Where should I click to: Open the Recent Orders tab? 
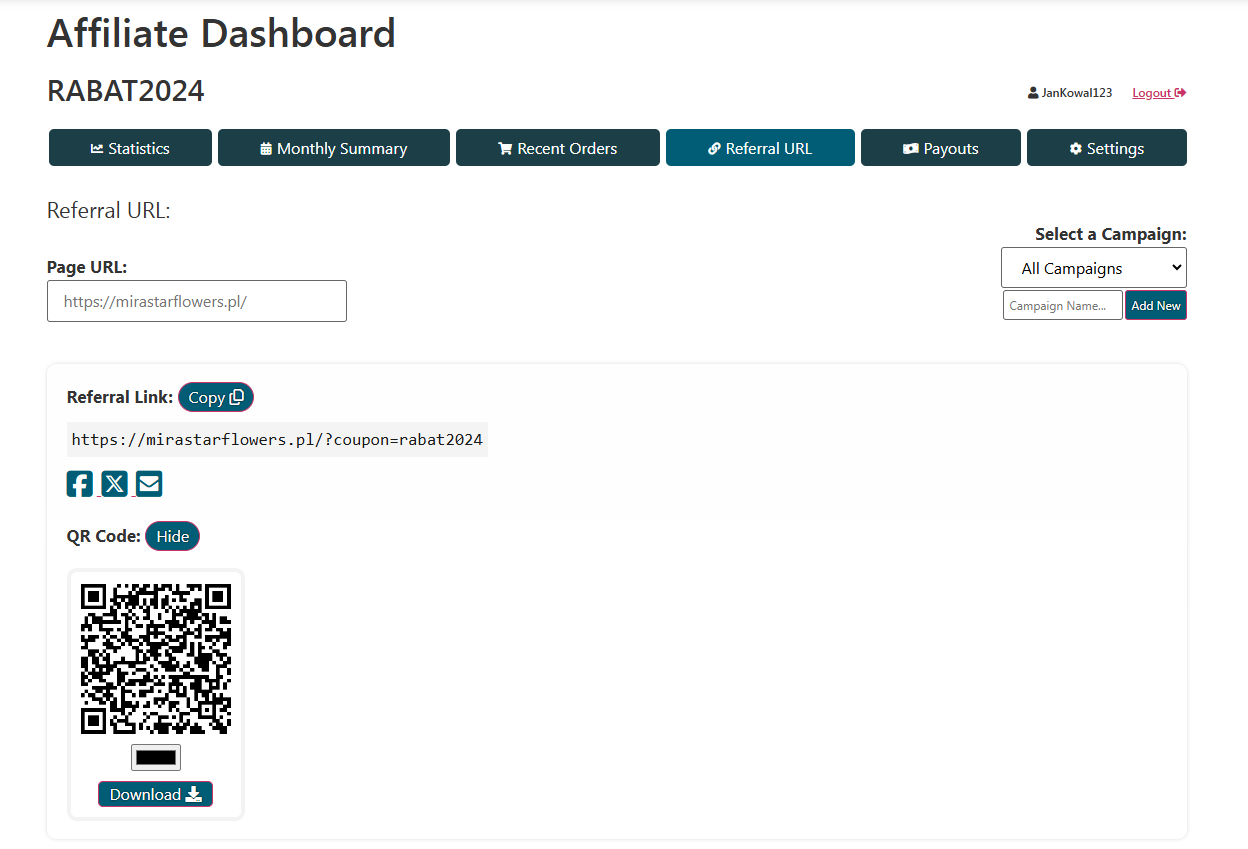pos(558,148)
